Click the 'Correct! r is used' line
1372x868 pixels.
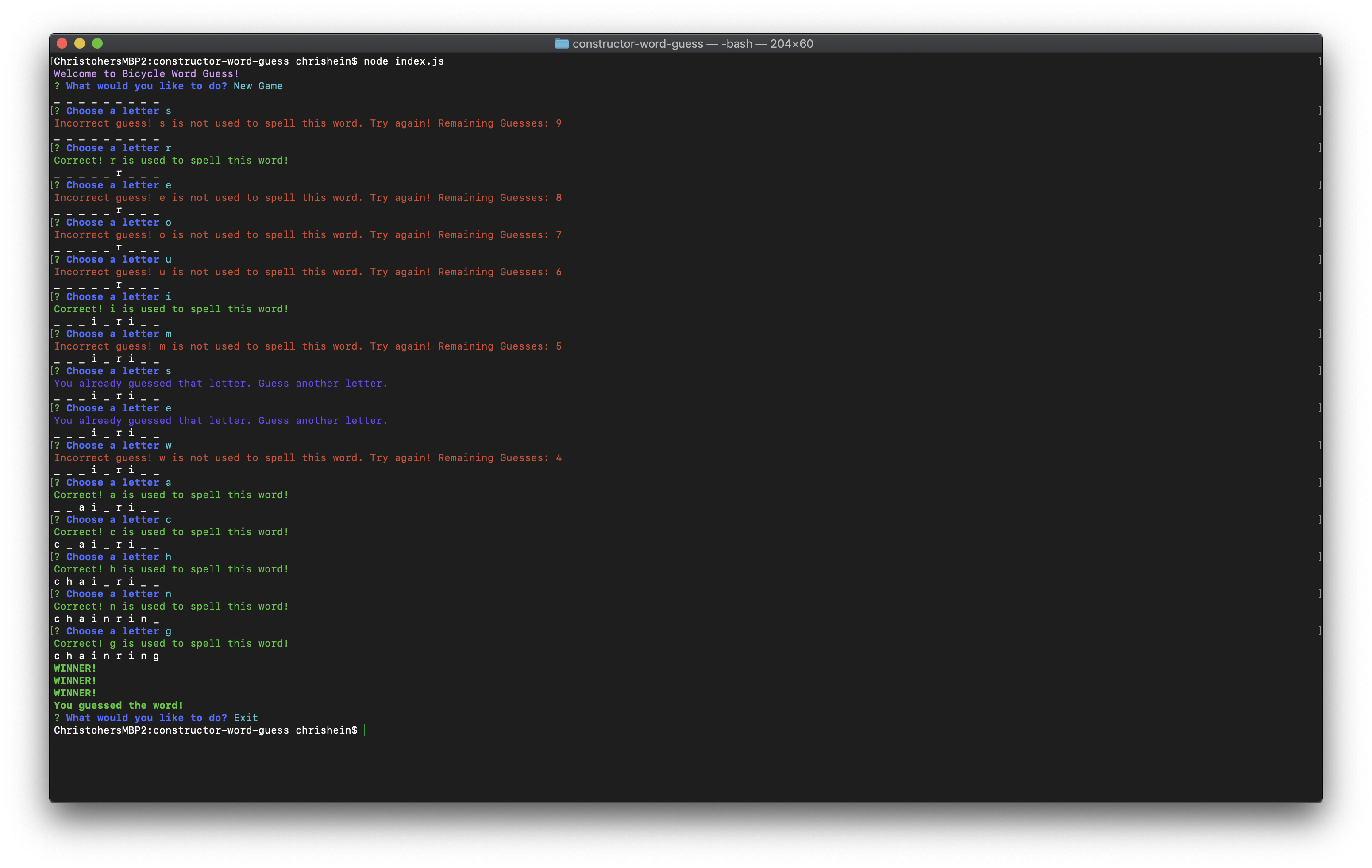[x=171, y=161]
